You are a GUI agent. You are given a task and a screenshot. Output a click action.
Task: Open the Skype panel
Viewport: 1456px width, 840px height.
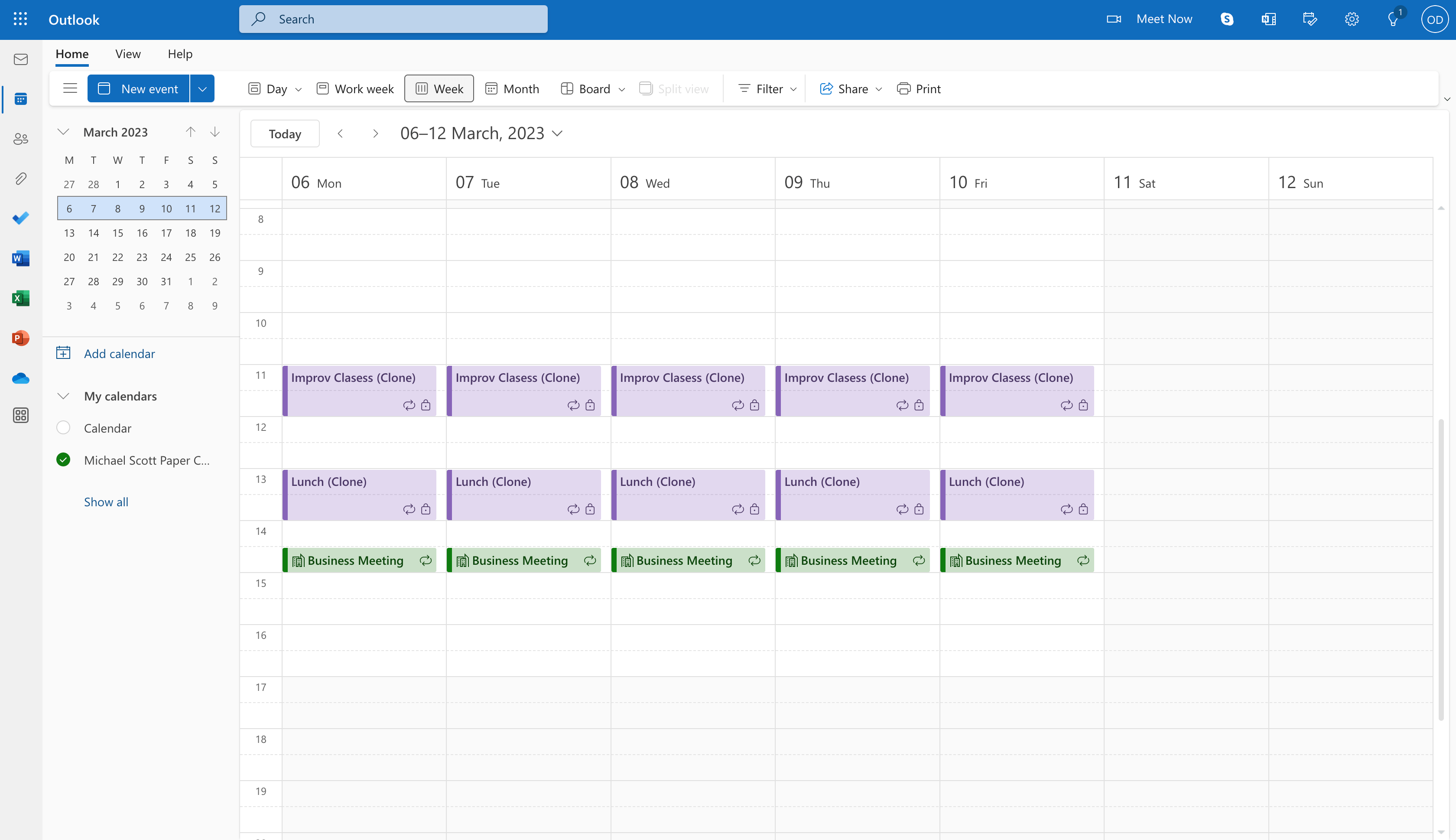tap(1226, 19)
